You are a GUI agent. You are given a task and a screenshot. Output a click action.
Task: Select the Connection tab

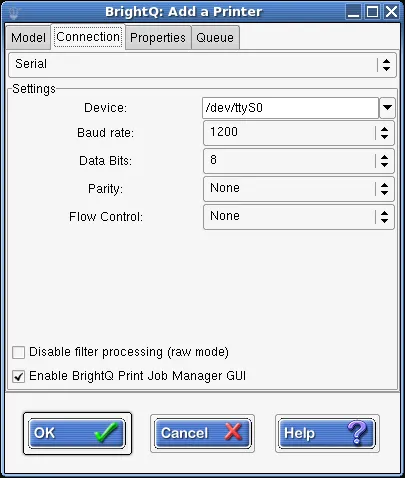[88, 37]
